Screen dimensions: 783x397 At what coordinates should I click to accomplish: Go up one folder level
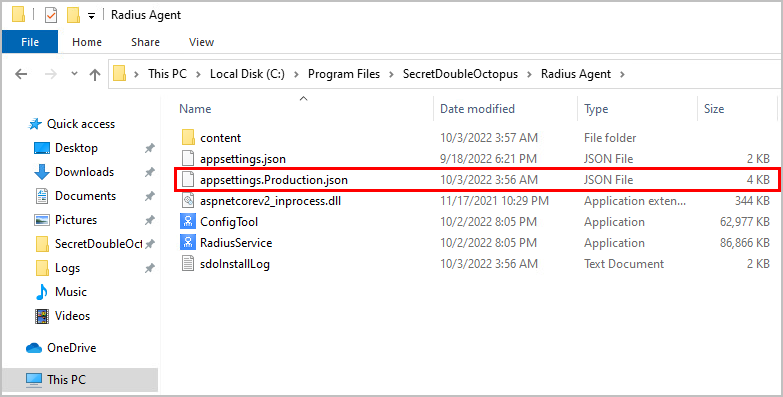[x=95, y=74]
